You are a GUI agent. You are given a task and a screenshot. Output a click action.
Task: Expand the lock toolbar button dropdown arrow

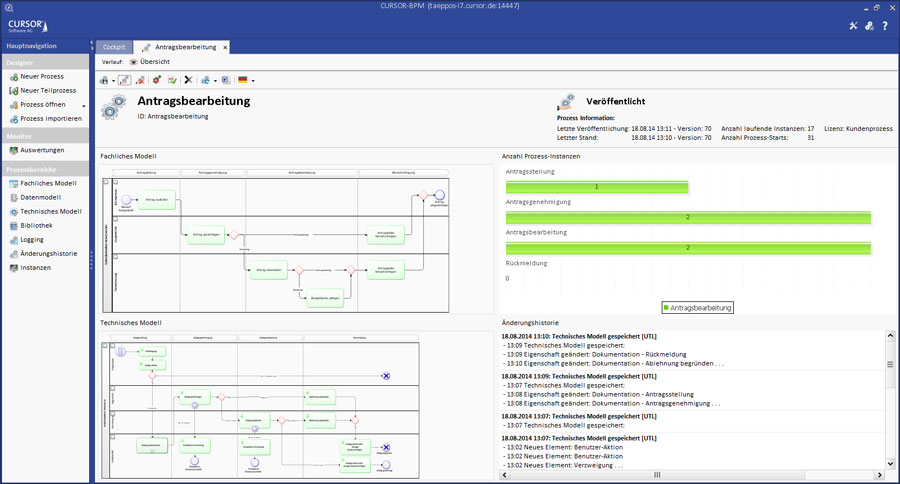pos(114,80)
